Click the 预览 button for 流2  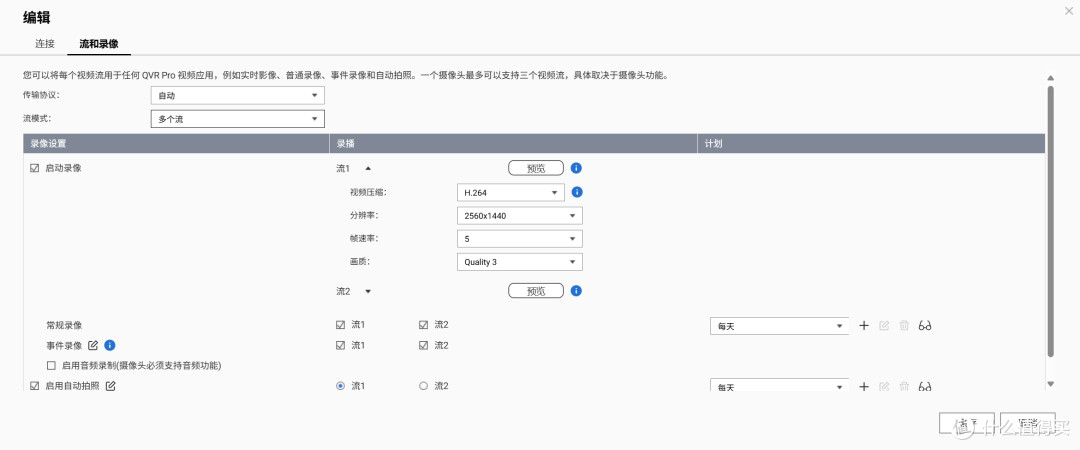[x=536, y=291]
